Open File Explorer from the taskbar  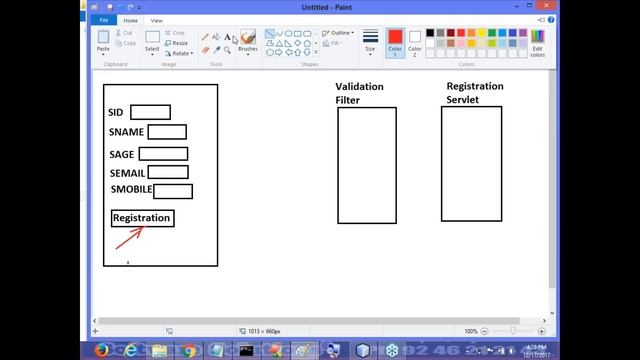tap(159, 350)
